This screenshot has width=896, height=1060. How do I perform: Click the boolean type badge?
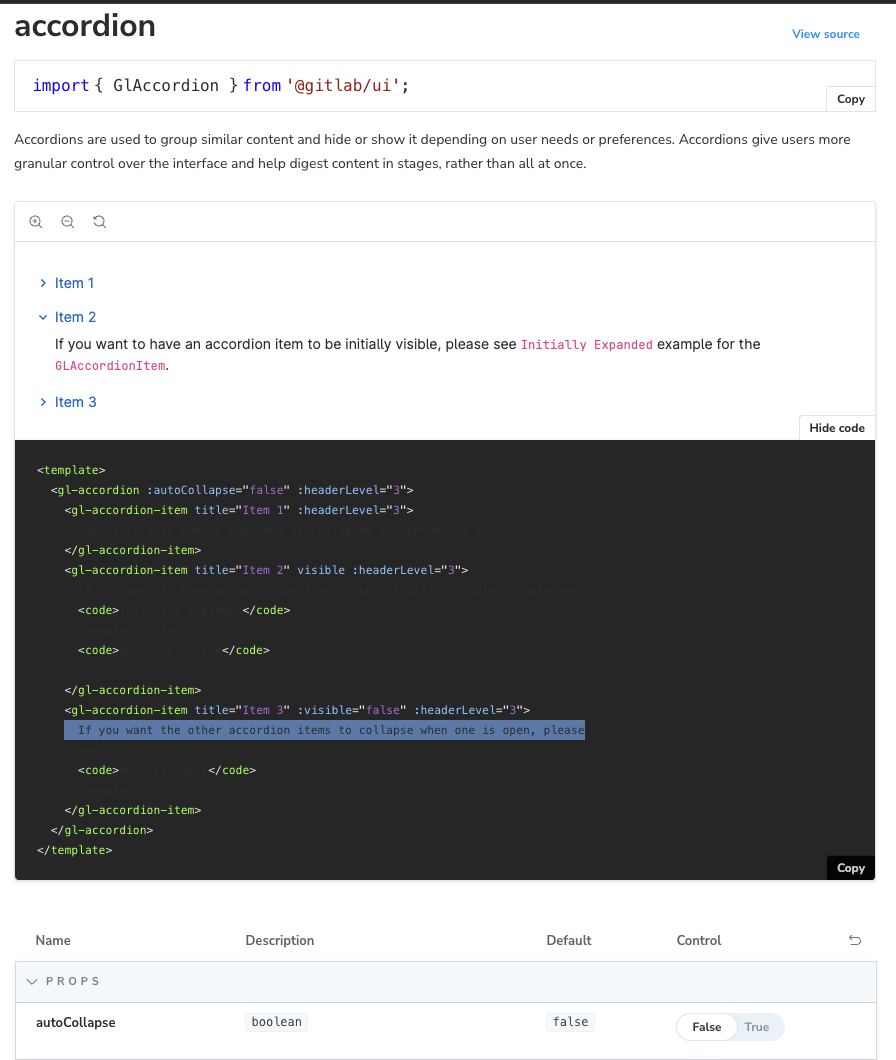276,1021
